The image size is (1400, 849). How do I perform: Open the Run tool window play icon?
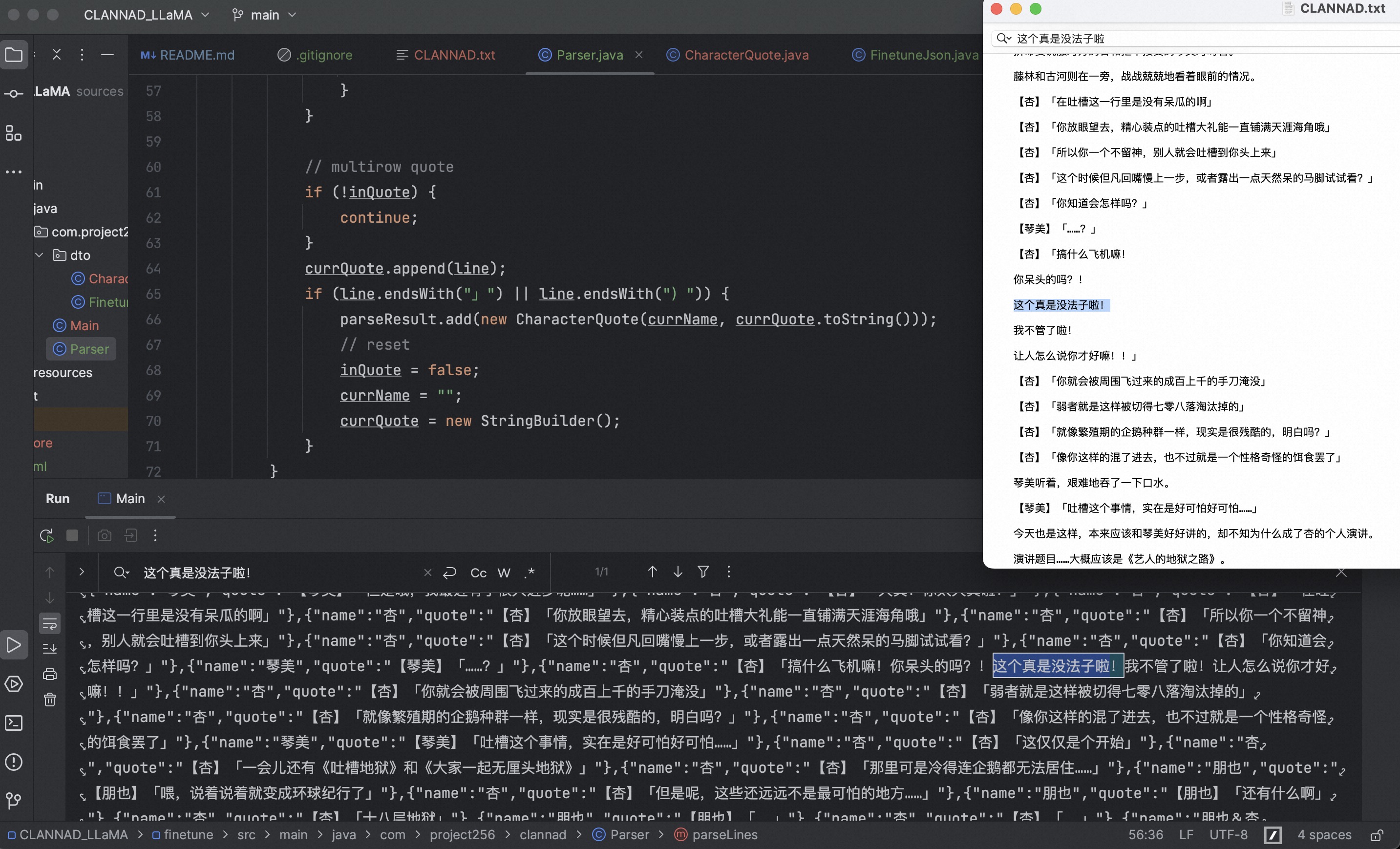[x=14, y=644]
